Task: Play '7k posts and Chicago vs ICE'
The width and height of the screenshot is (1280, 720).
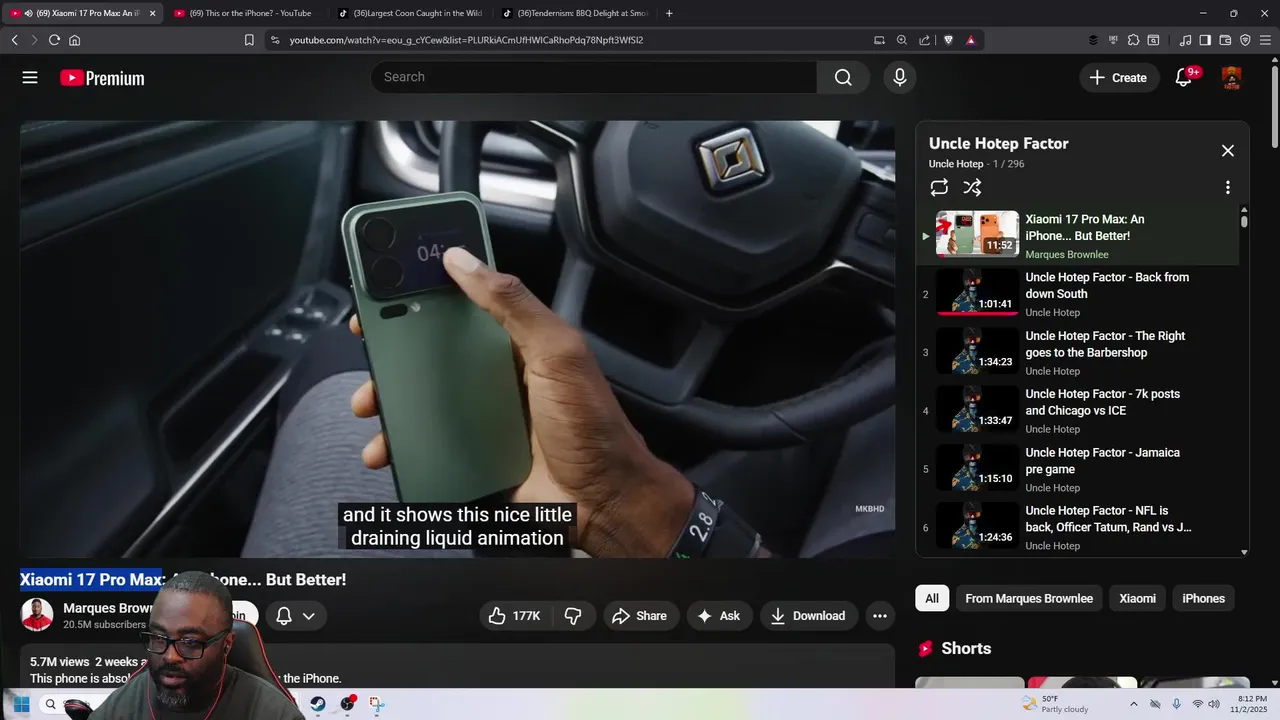Action: pos(1077,410)
